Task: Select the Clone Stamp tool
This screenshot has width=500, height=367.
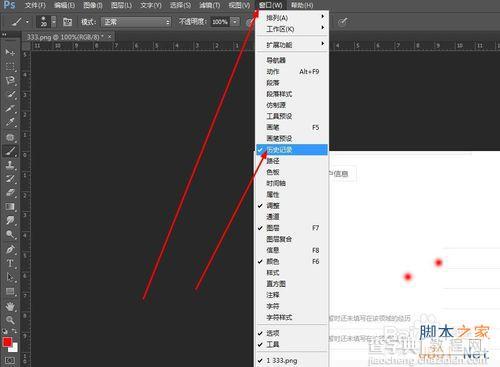Action: [10, 165]
